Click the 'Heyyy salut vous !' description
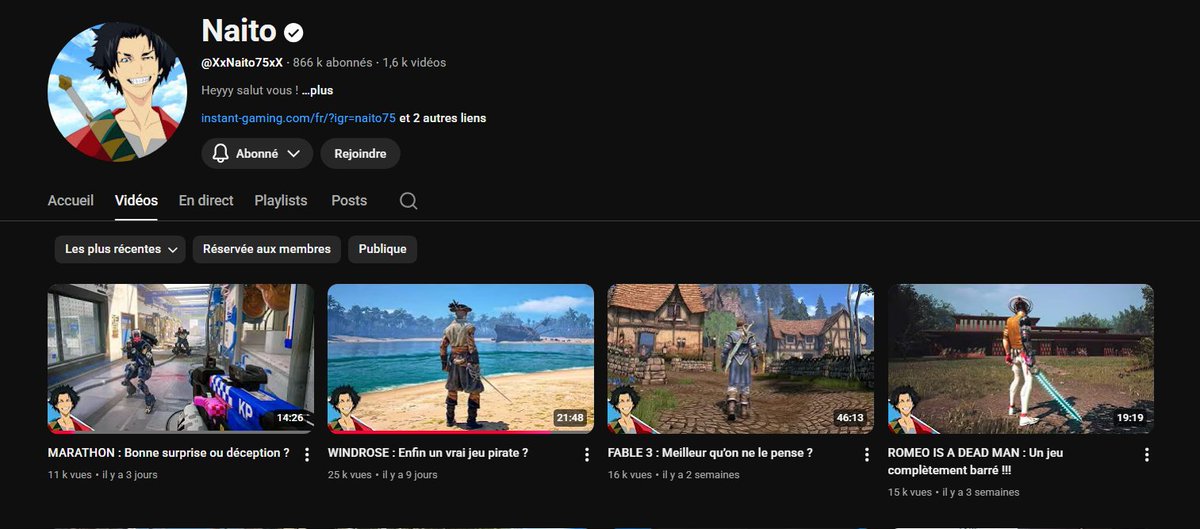Image resolution: width=1200 pixels, height=529 pixels. coord(249,90)
